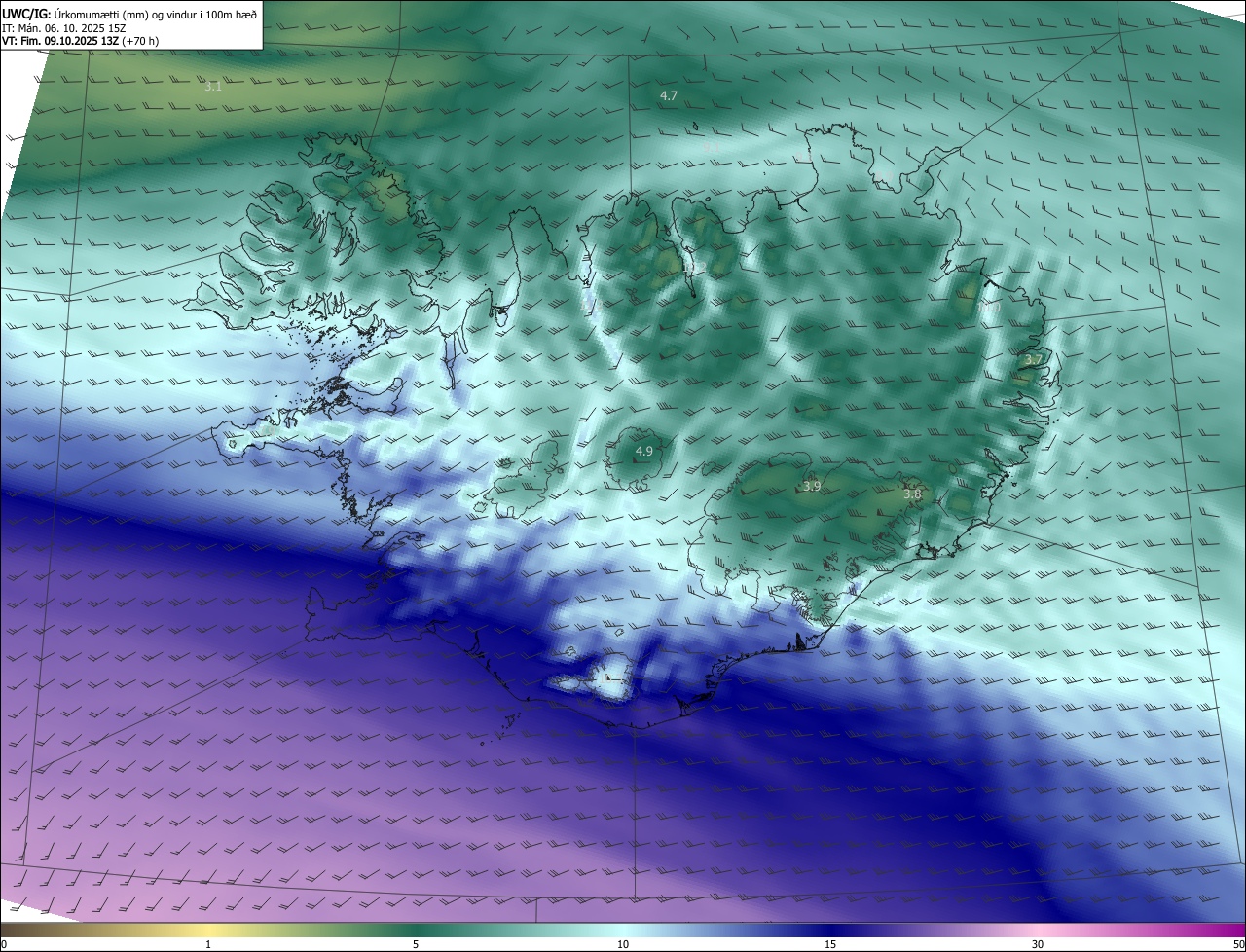Click the '3.1' value label on the map
This screenshot has height=952, width=1246.
coord(213,87)
